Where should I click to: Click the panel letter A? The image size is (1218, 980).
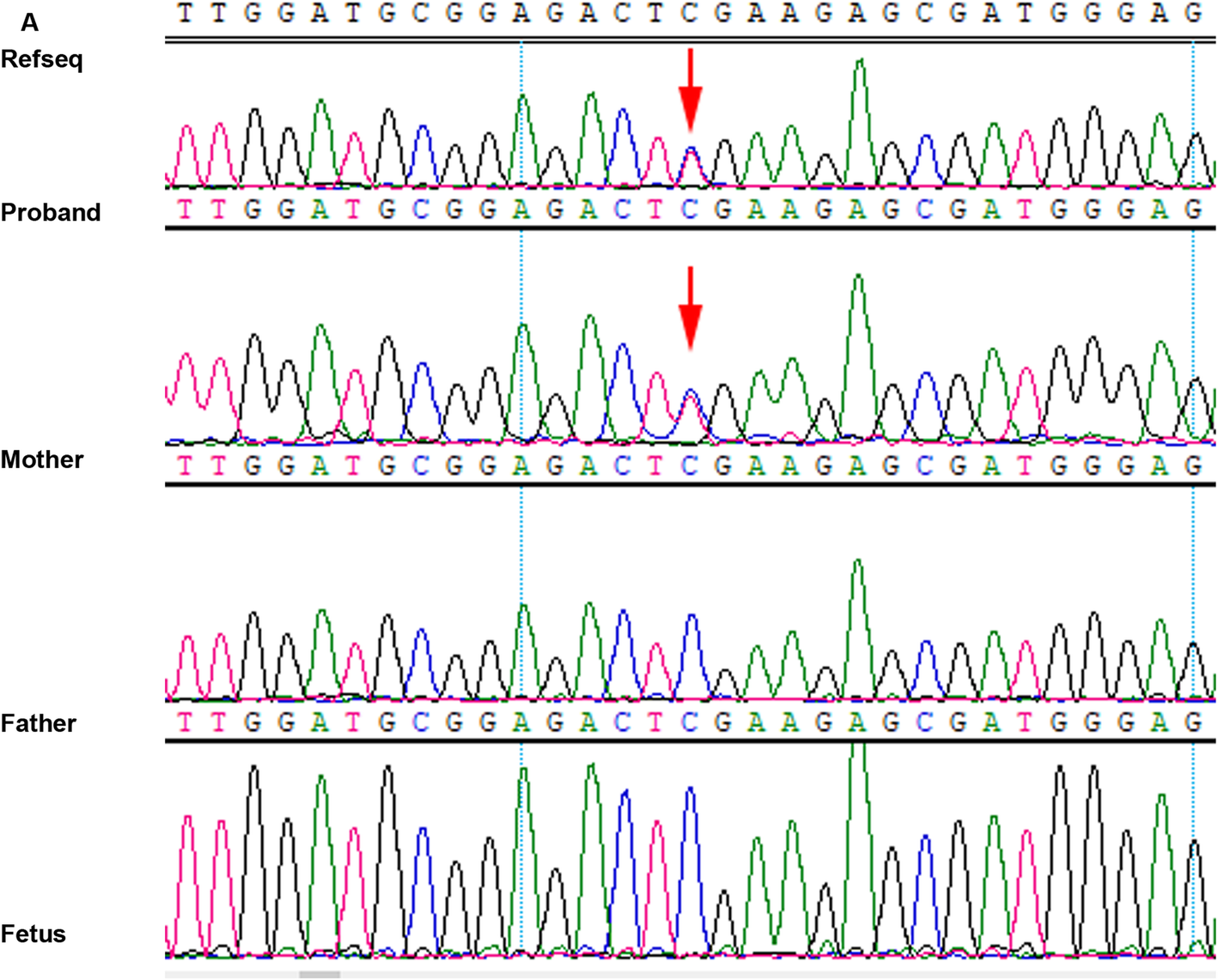[x=30, y=22]
